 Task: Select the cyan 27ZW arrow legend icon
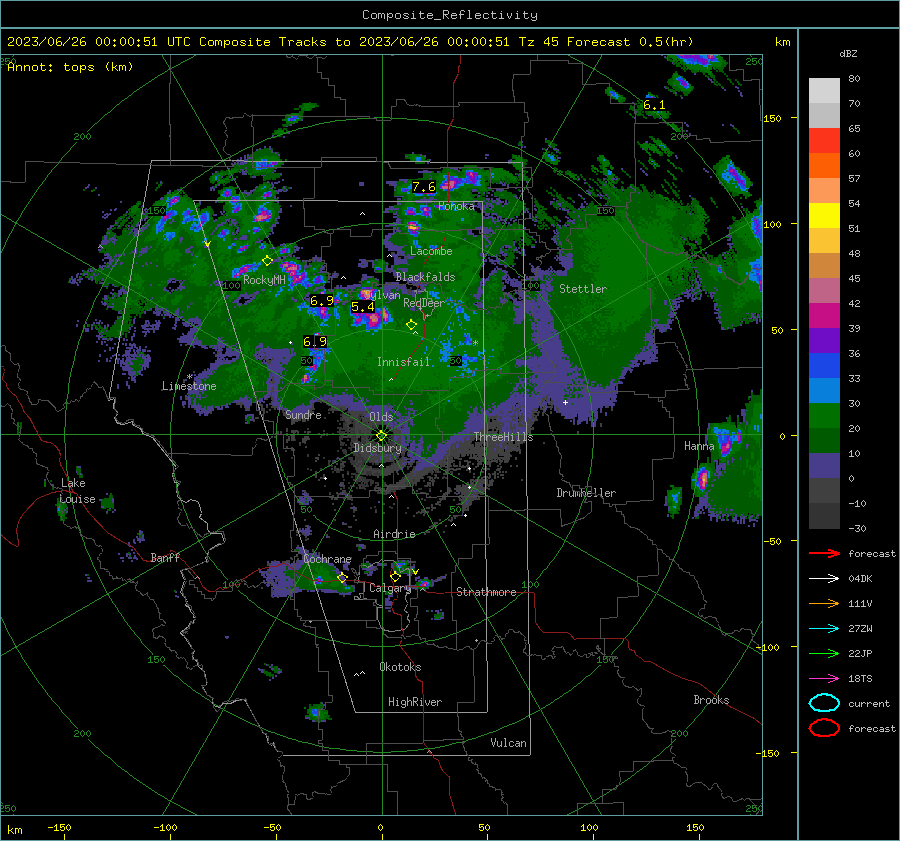point(824,629)
